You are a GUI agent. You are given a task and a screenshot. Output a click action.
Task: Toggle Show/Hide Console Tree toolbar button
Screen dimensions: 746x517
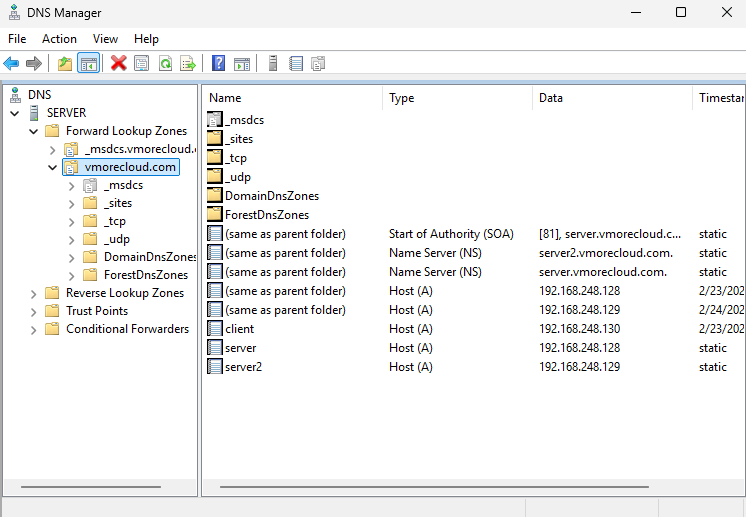[88, 63]
